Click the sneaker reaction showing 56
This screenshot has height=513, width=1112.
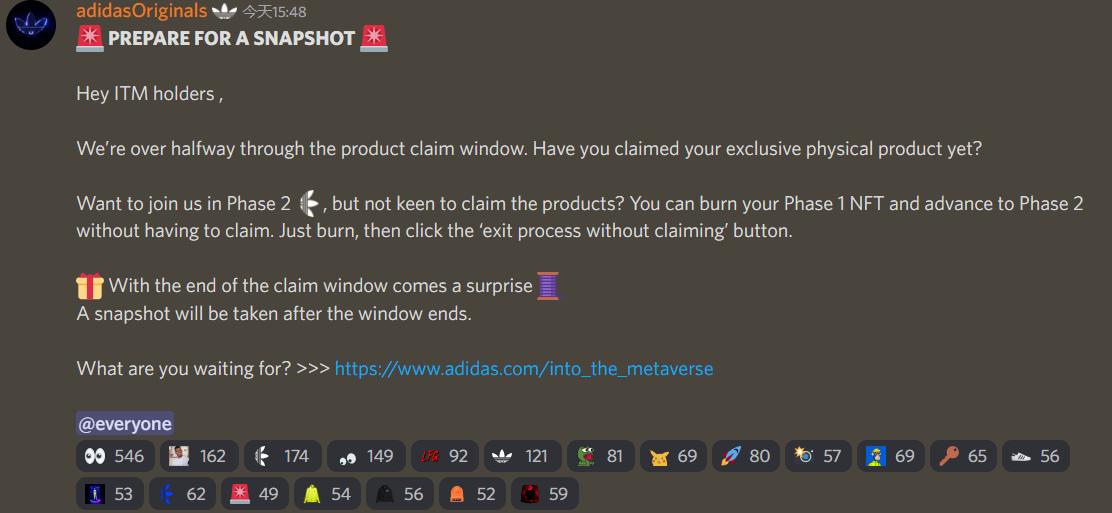[x=1035, y=456]
